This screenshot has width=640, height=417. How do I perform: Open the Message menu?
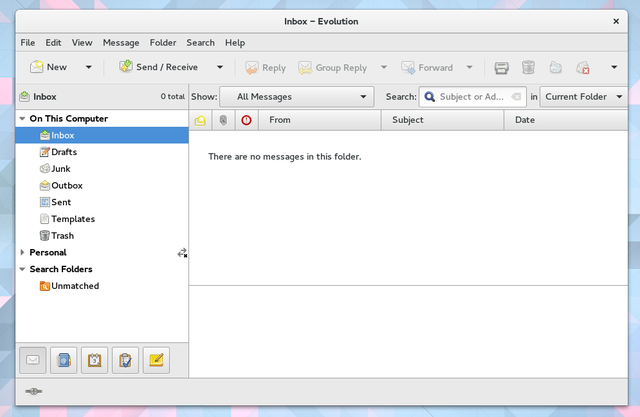(x=121, y=42)
